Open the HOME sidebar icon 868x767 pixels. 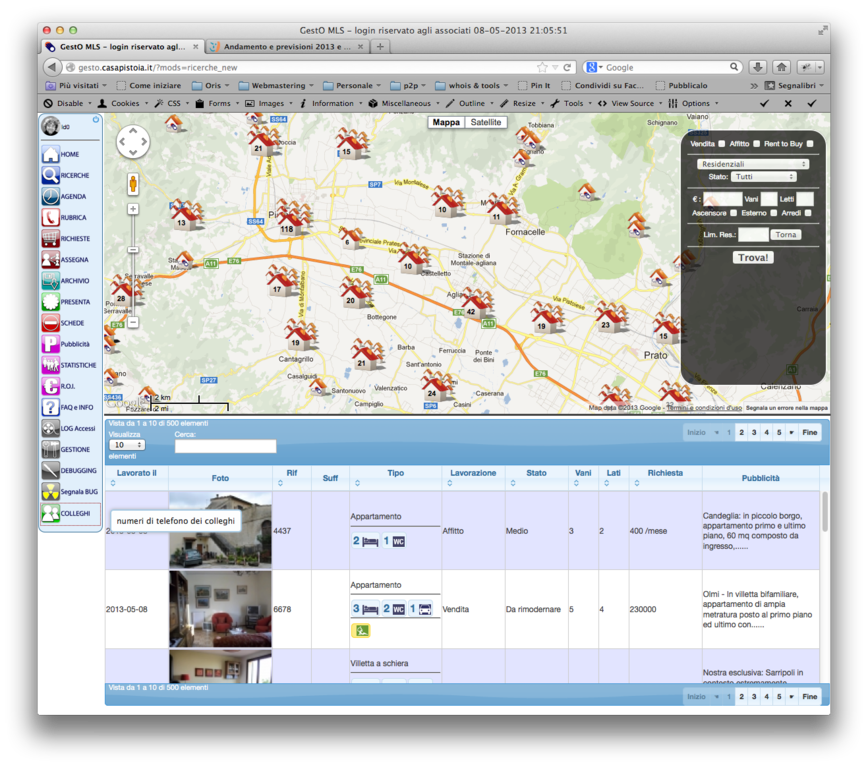[50, 154]
